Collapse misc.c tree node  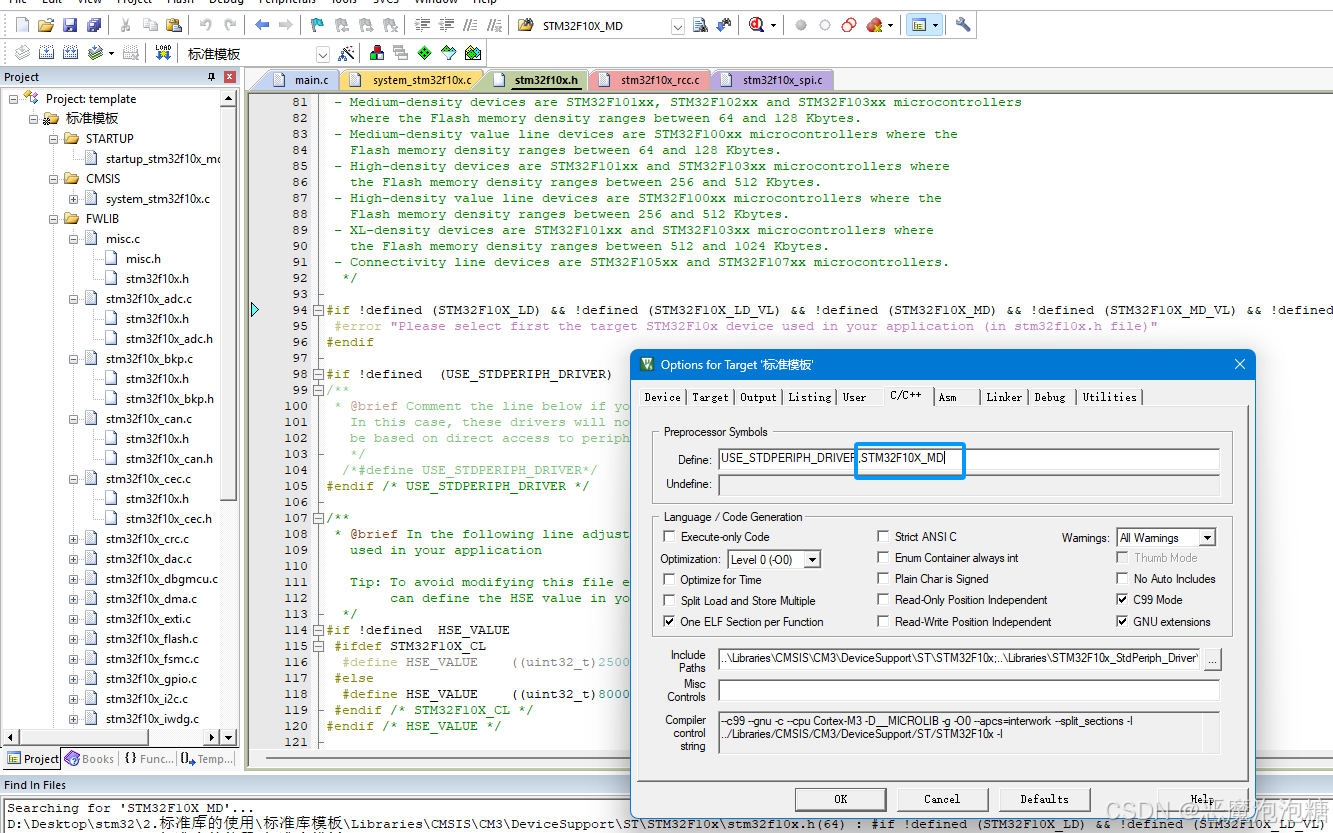click(73, 239)
